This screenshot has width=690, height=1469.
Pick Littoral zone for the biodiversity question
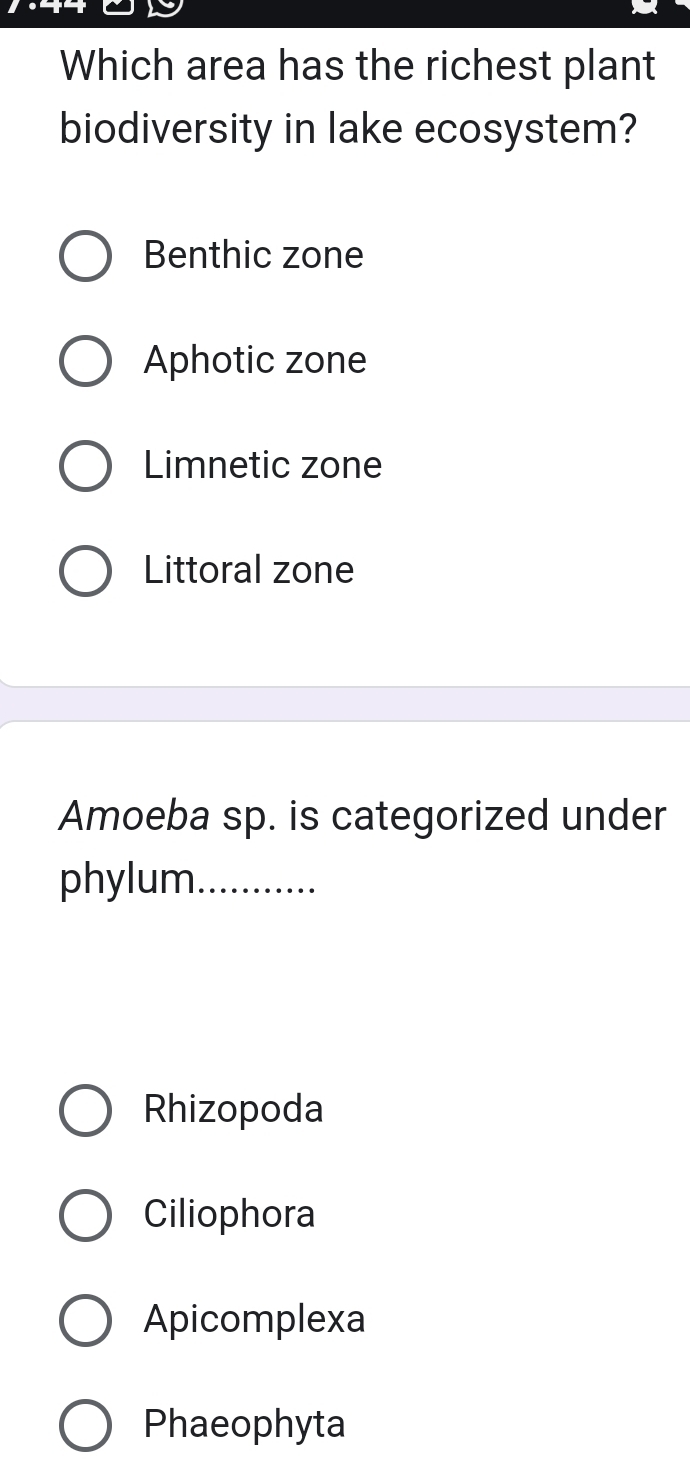click(85, 571)
